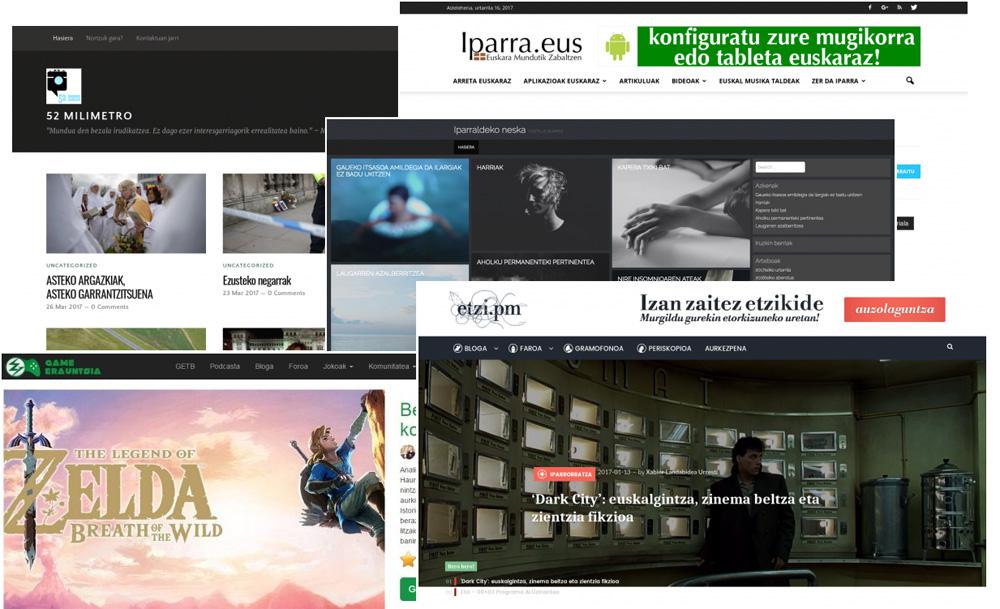Open Twitter icon in Iparra.eus top bar

click(914, 7)
